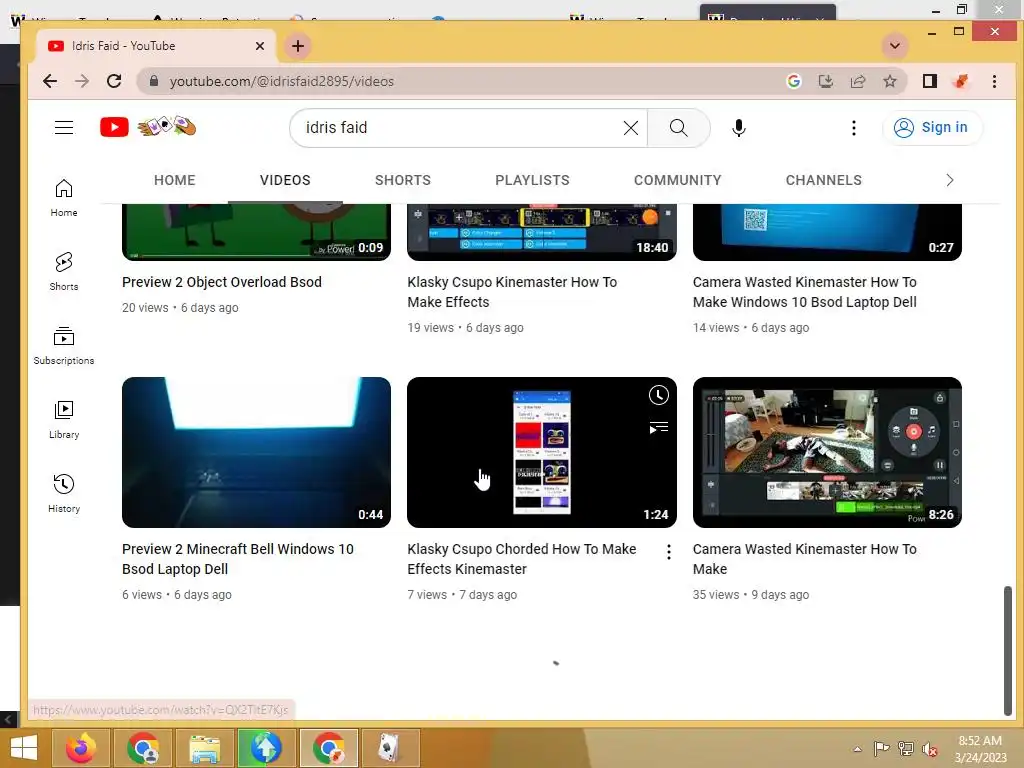
Task: Click the install app icon in the address bar
Action: [825, 81]
